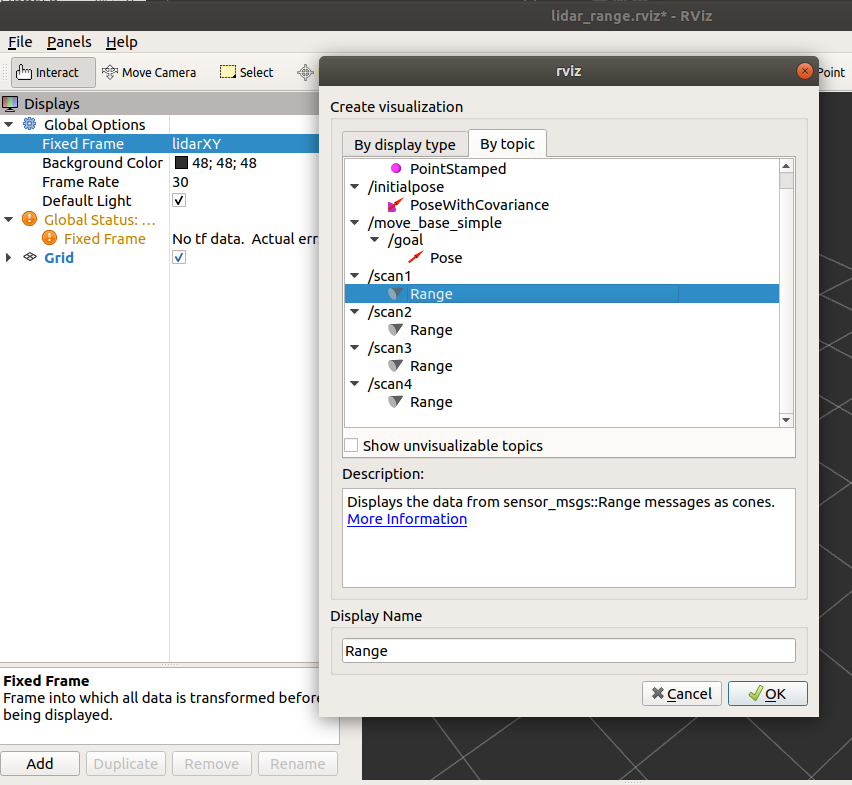The image size is (852, 785).
Task: Collapse the /initialpose topic
Action: click(x=355, y=186)
